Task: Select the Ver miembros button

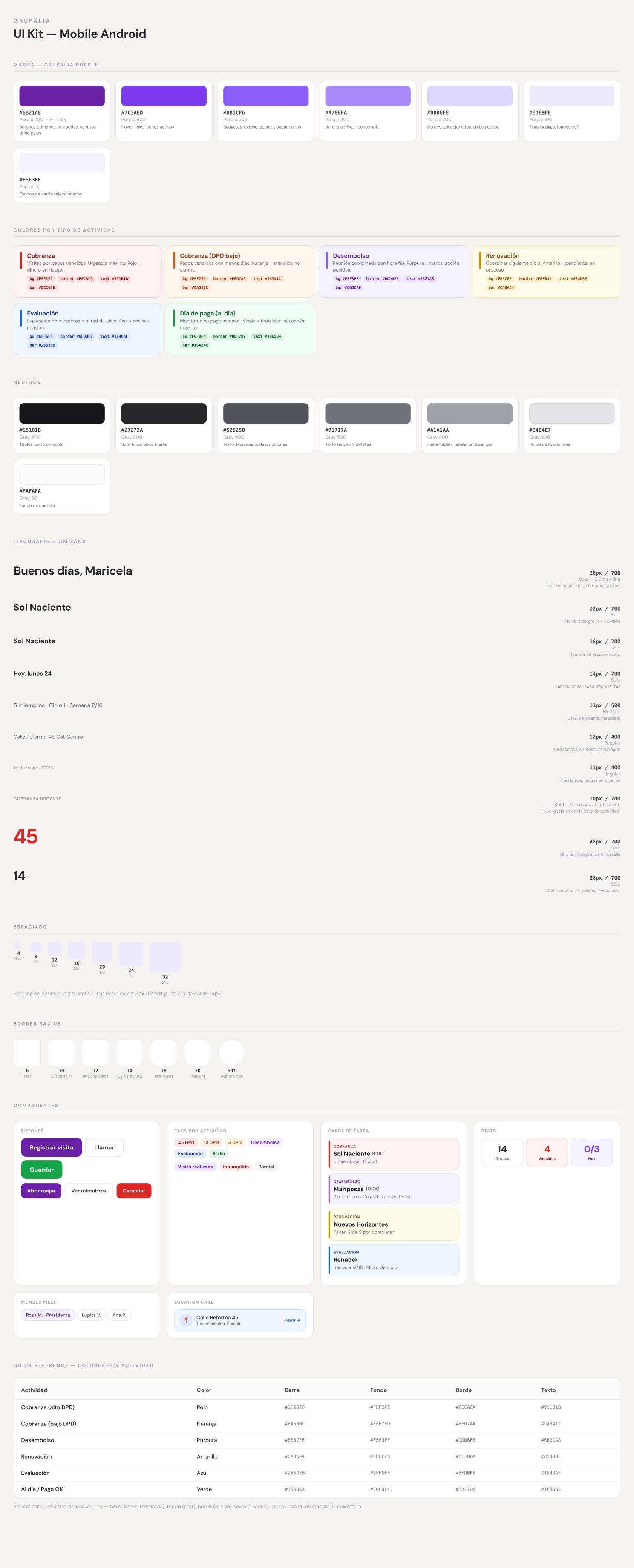Action: pos(88,1191)
